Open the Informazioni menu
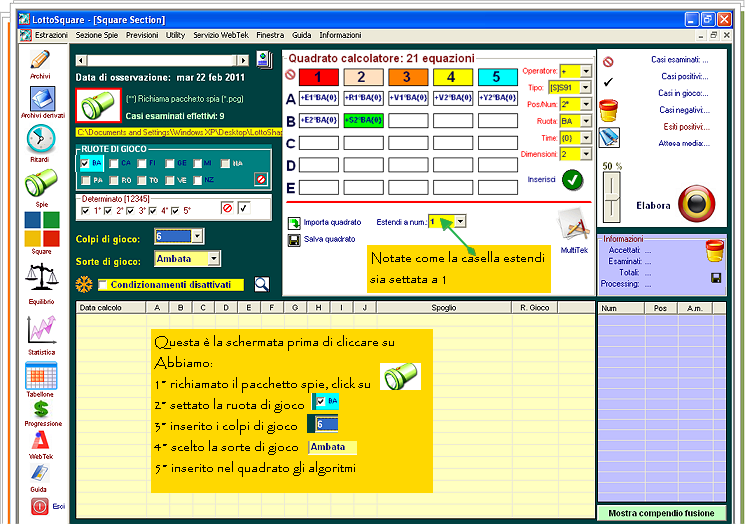745x524 pixels. click(x=340, y=35)
